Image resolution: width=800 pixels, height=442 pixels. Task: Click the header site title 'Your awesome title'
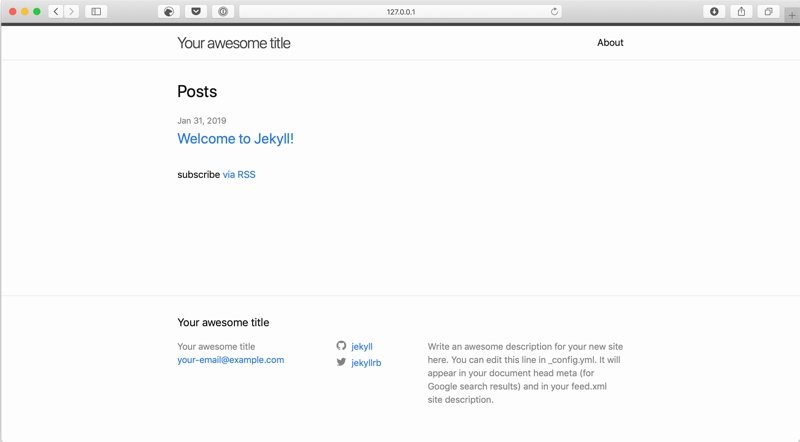point(234,43)
